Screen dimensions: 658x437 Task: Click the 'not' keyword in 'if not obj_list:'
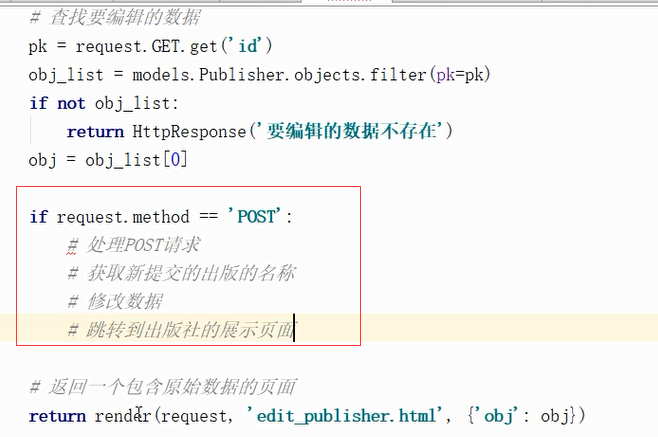point(71,103)
